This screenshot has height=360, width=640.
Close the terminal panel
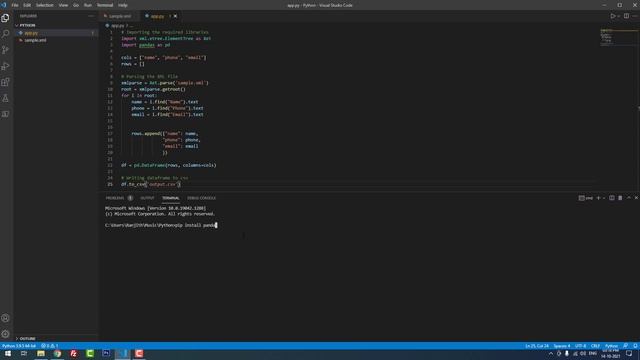(x=636, y=198)
